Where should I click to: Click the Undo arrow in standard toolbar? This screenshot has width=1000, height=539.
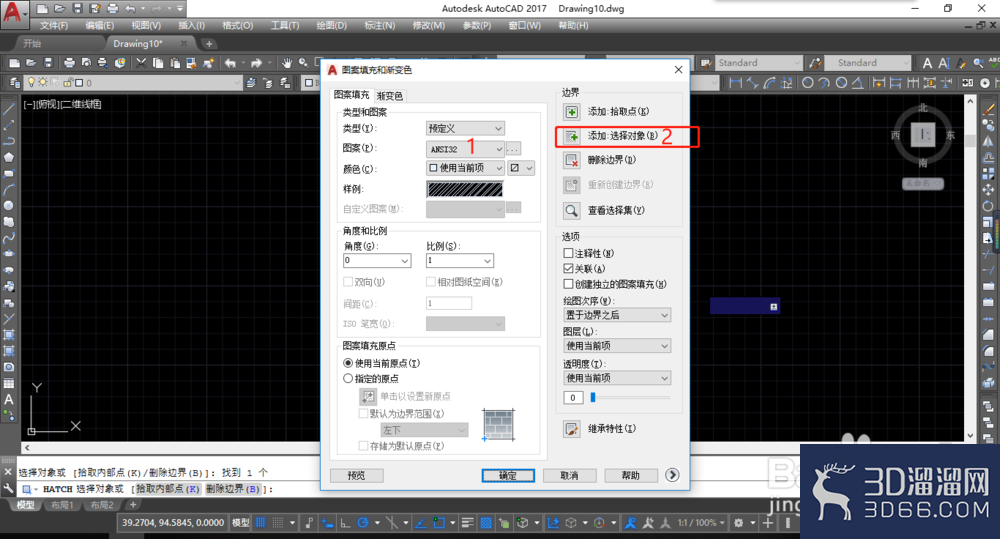coord(230,63)
